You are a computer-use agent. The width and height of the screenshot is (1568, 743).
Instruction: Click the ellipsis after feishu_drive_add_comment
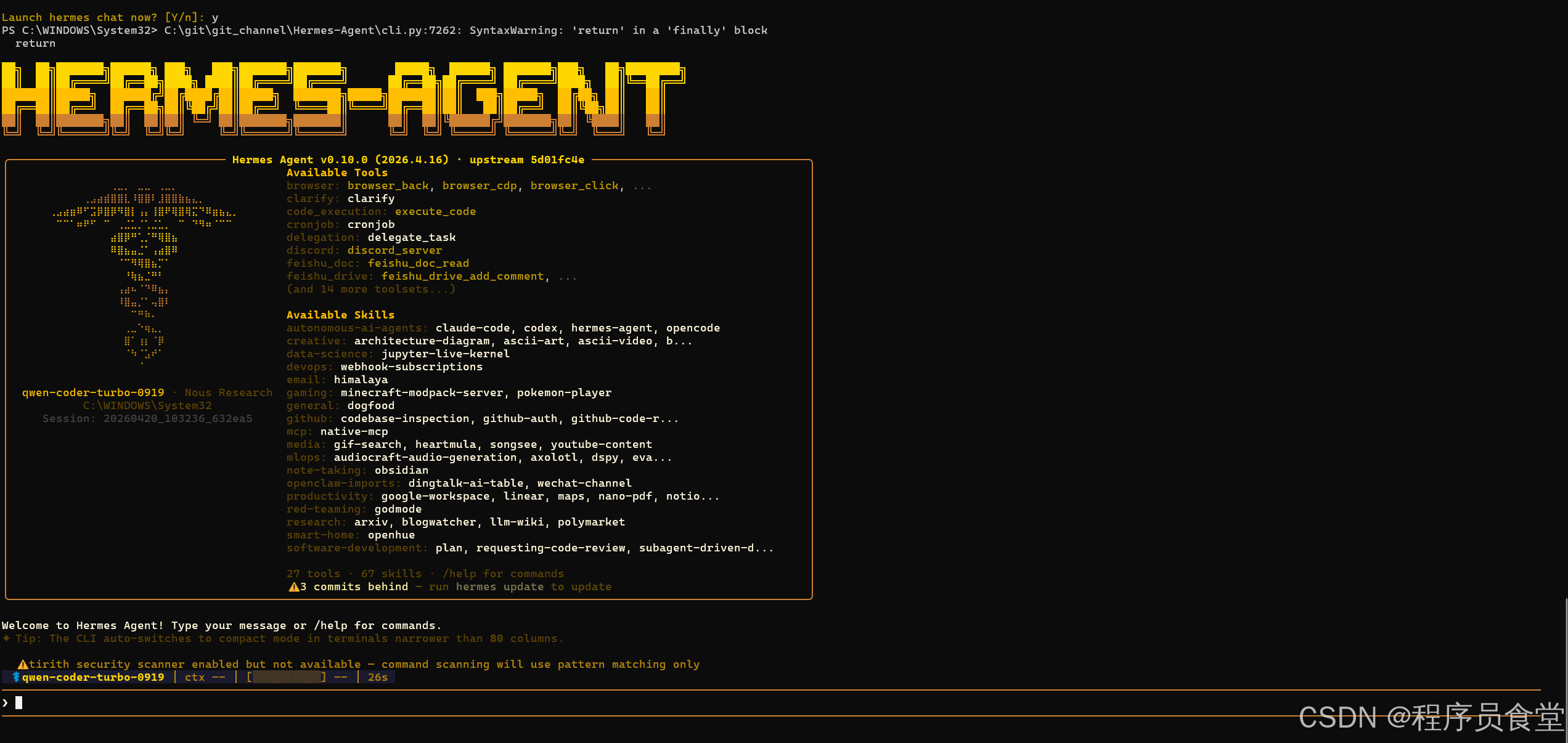[x=567, y=277]
